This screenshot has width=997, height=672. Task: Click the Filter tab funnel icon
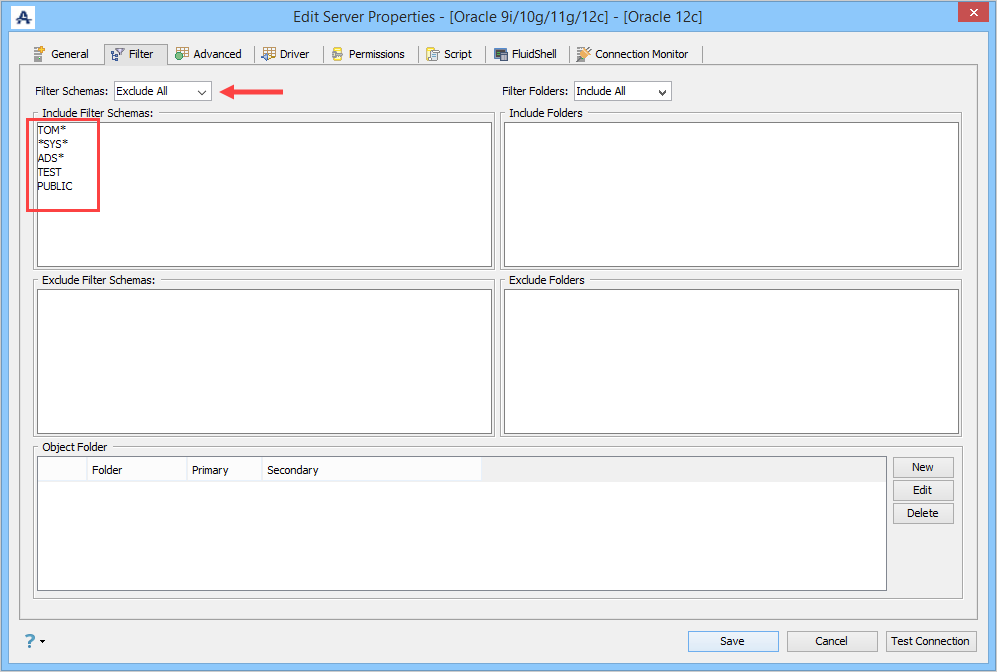tap(117, 55)
